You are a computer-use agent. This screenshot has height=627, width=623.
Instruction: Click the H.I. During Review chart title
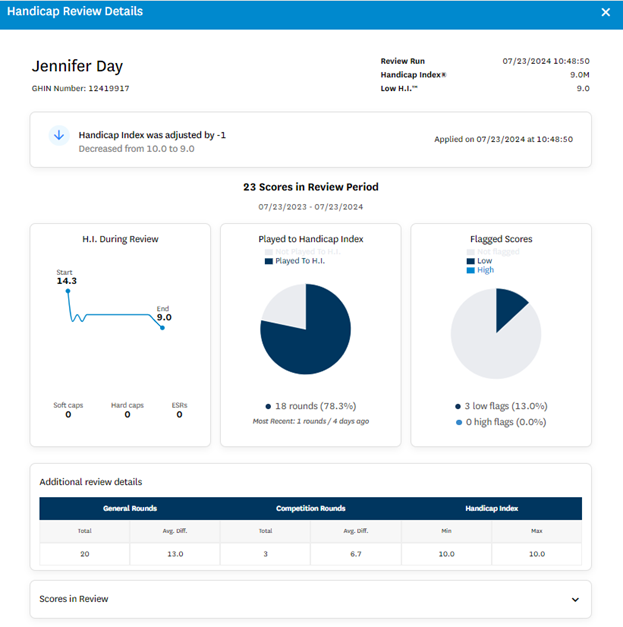tap(120, 239)
